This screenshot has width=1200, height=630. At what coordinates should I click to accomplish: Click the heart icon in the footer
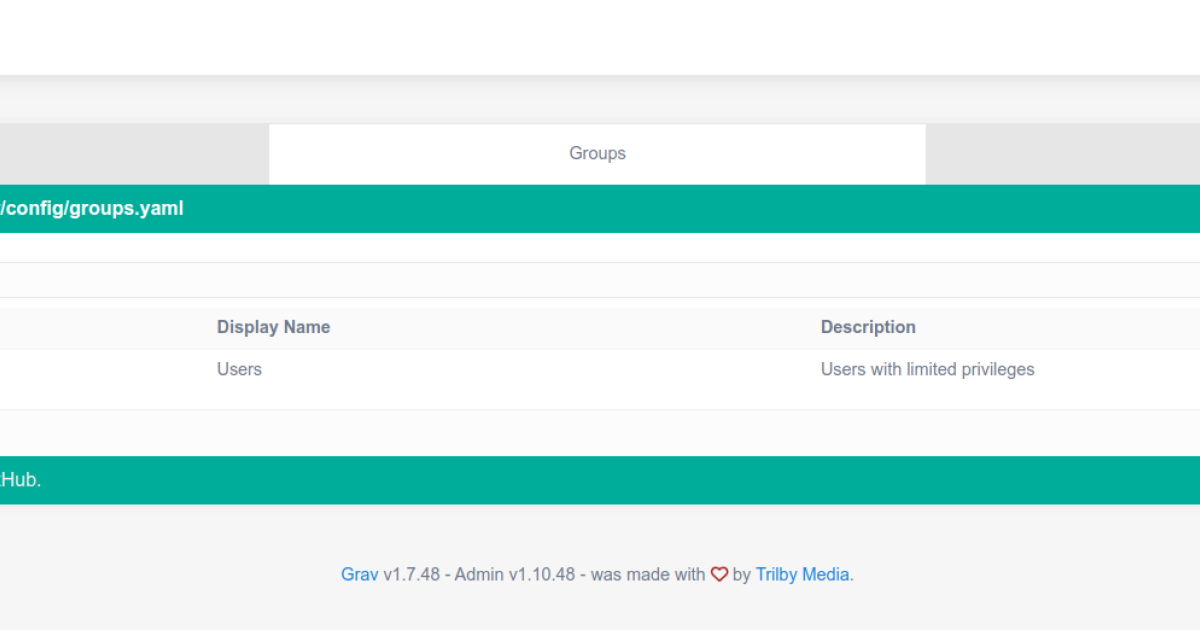[x=719, y=575]
